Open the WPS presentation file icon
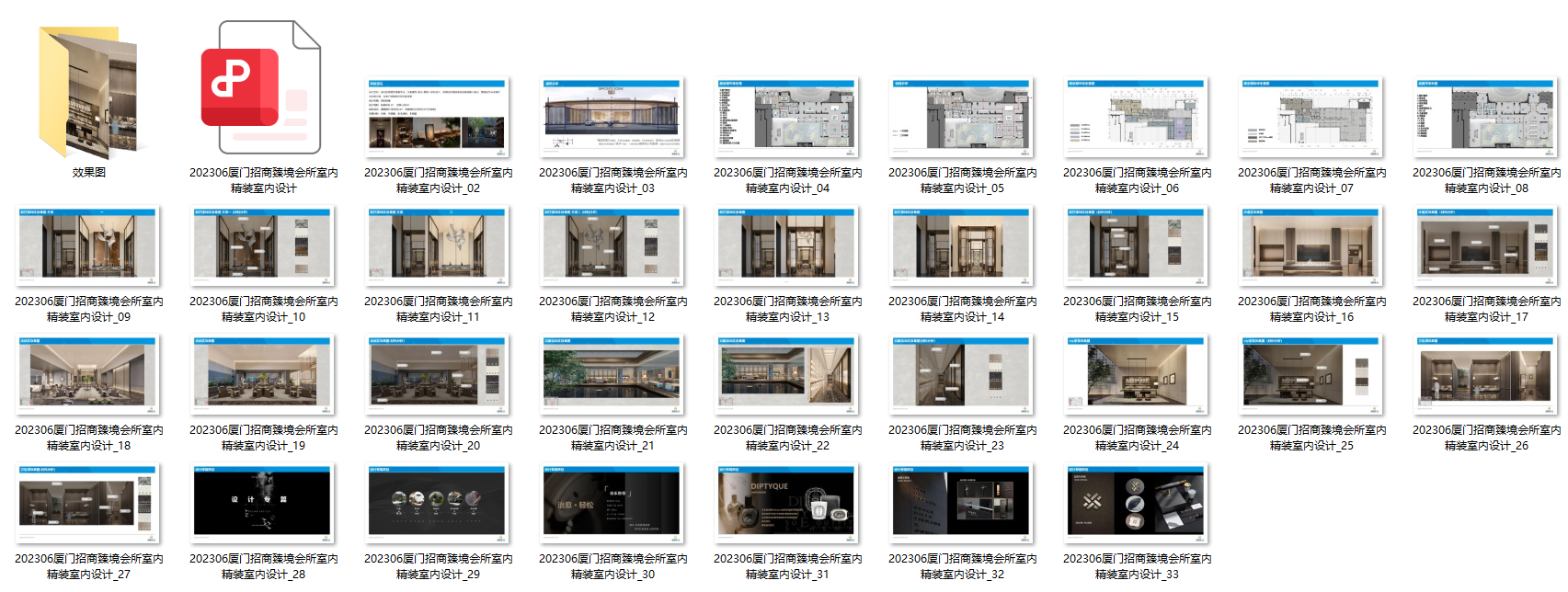The image size is (1568, 592). point(263,89)
